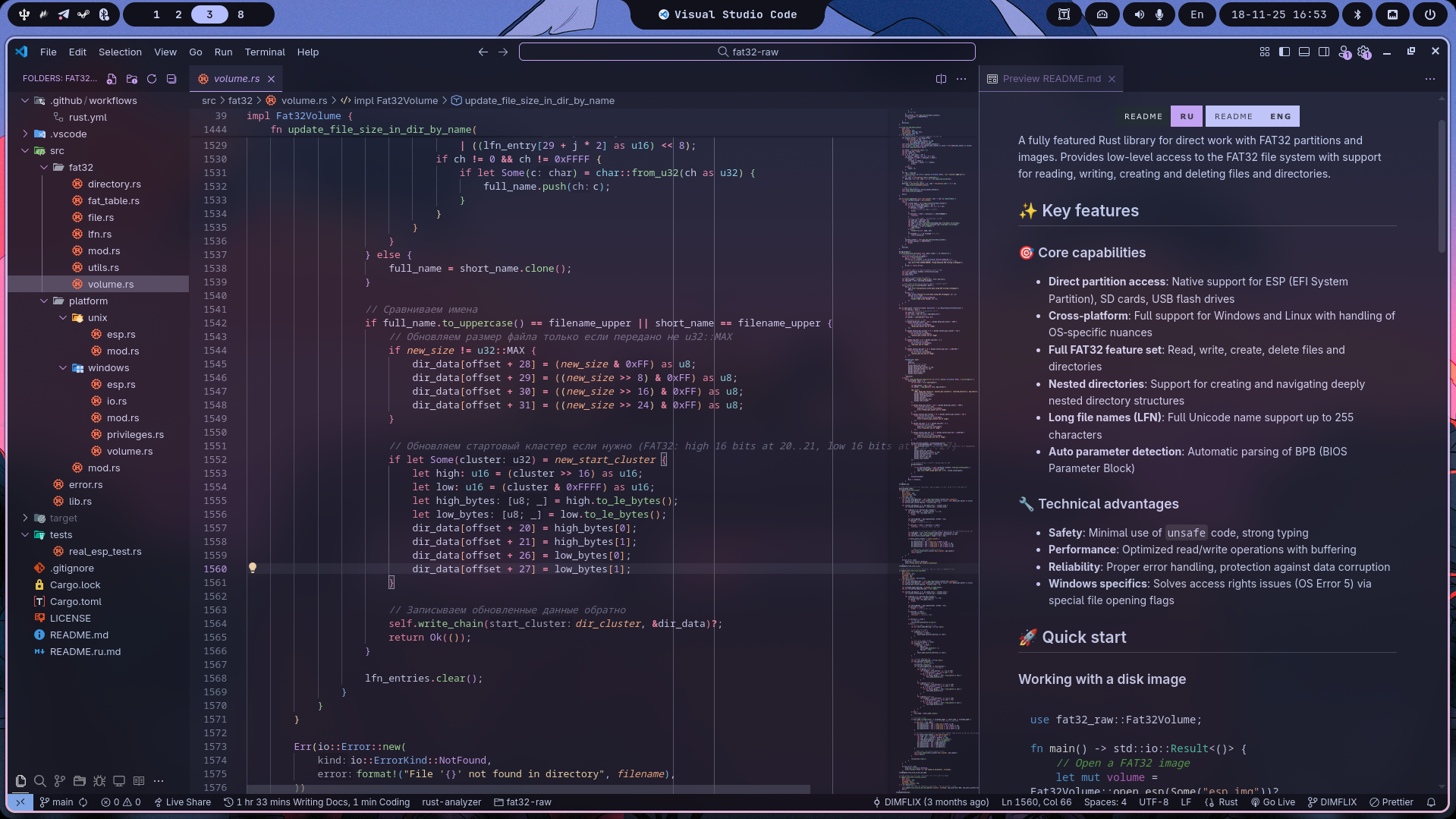Open the Manage gear icon

[x=1364, y=52]
